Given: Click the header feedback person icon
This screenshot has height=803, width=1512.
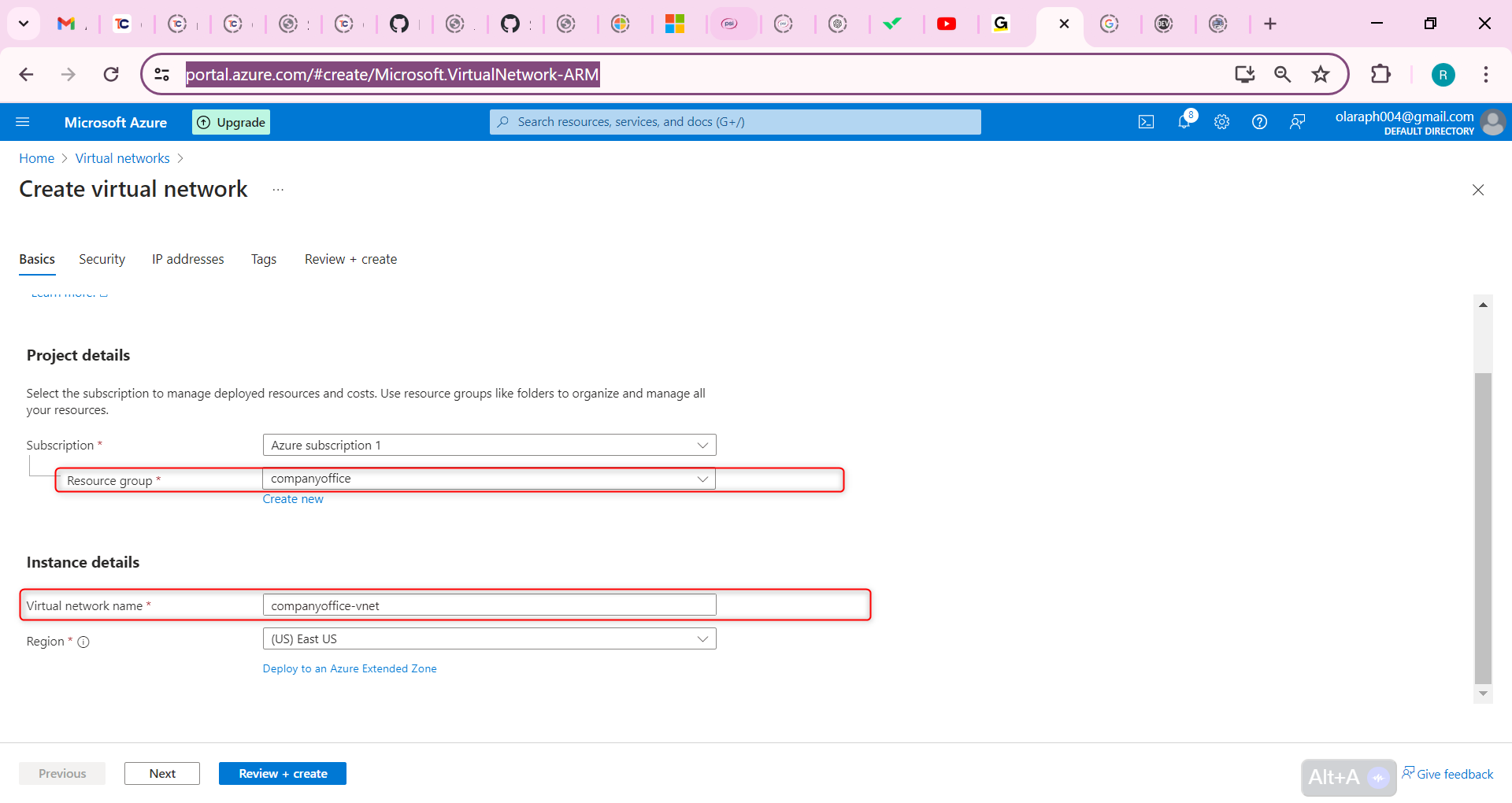Looking at the screenshot, I should point(1298,122).
